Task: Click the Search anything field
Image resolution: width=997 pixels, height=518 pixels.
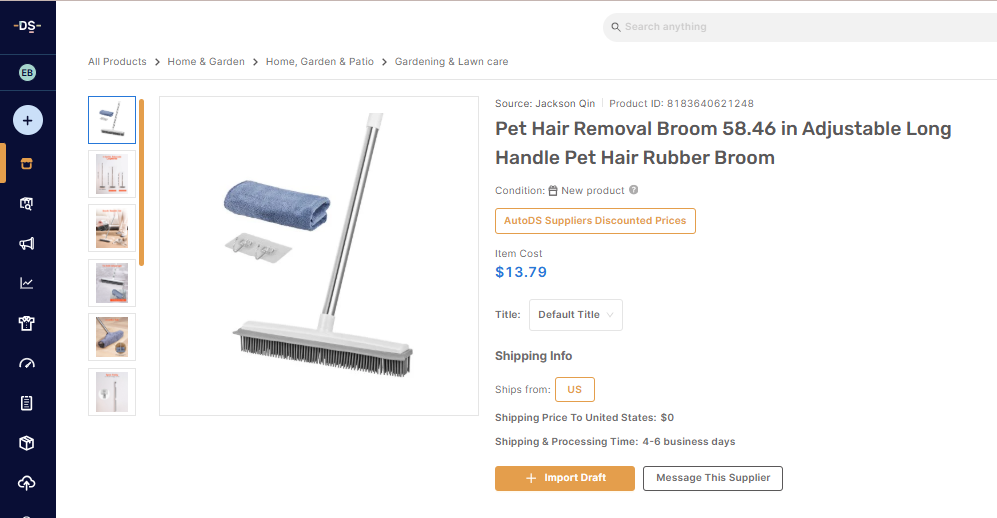Action: 800,27
